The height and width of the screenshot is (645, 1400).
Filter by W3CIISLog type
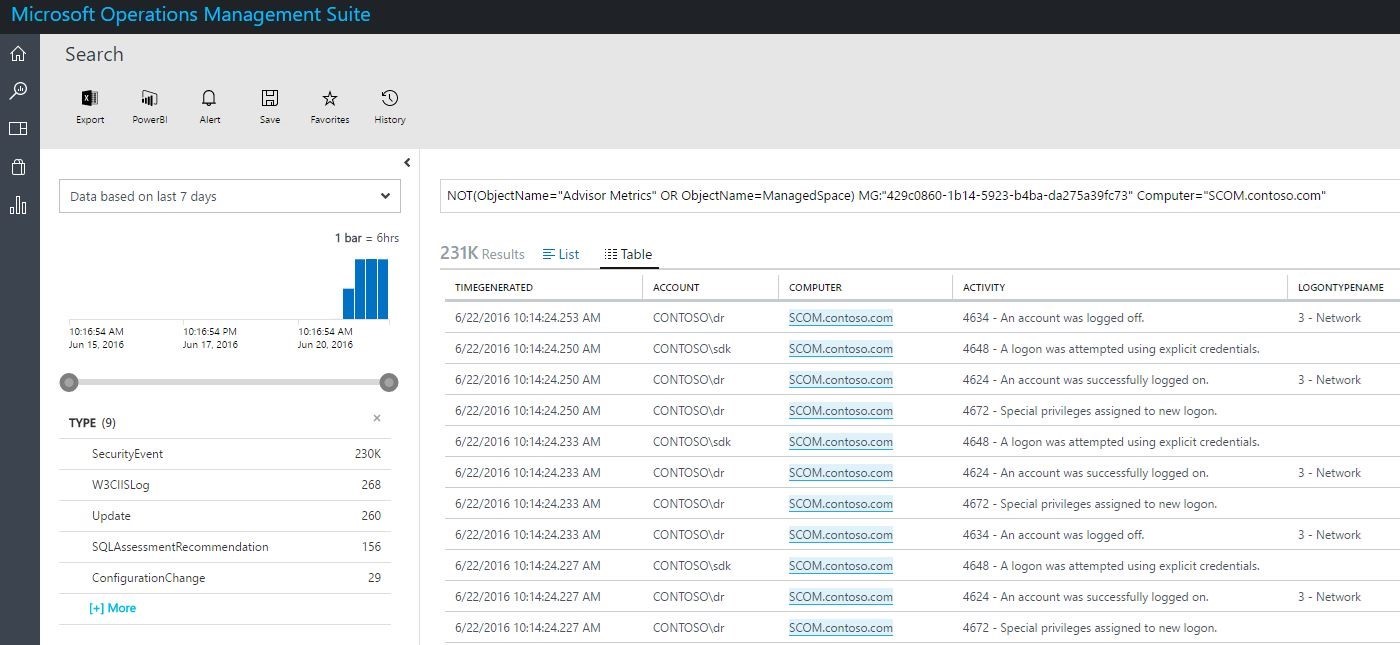pyautogui.click(x=120, y=485)
